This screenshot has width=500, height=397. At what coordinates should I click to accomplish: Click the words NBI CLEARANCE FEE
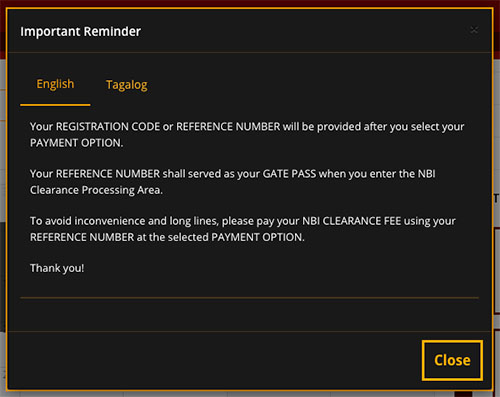click(351, 221)
